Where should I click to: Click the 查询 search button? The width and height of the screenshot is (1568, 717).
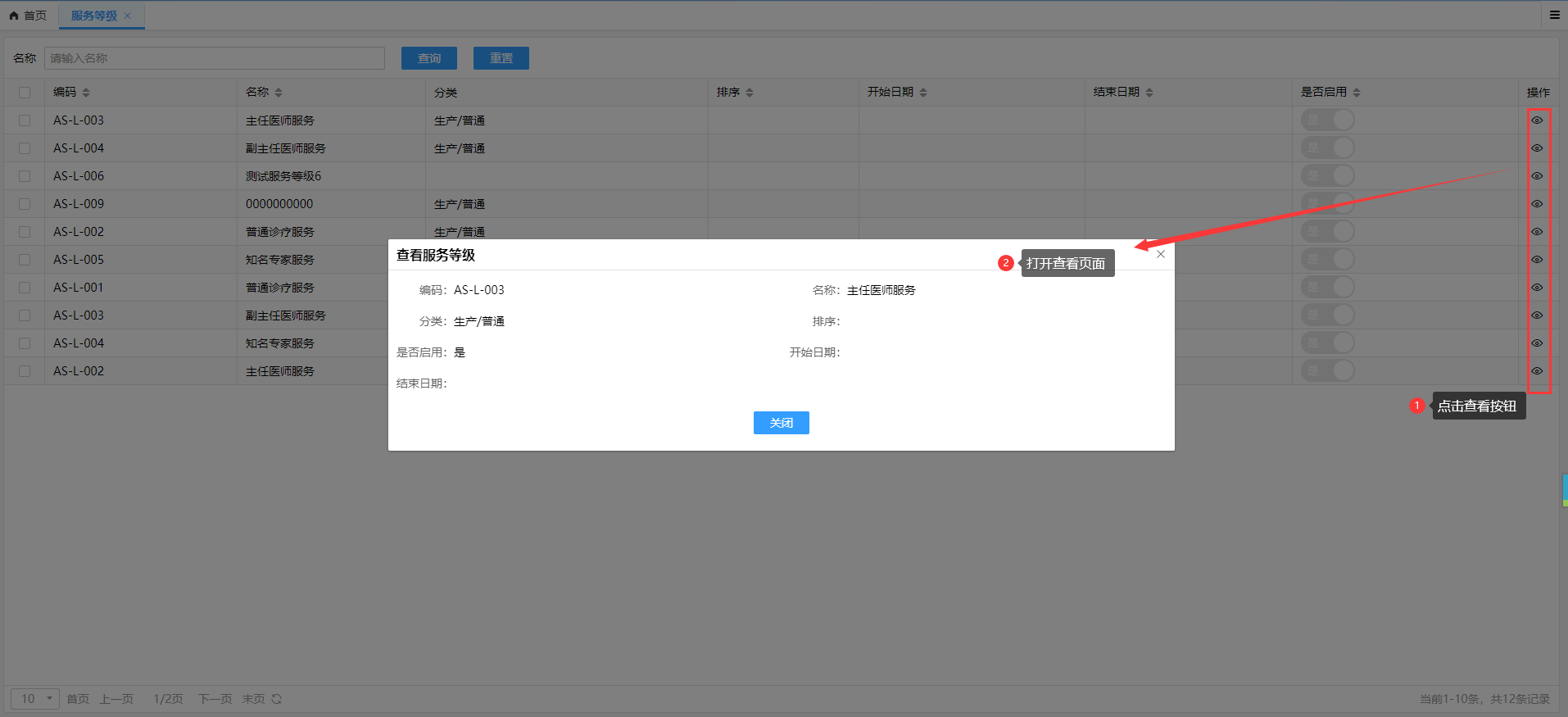coord(429,58)
